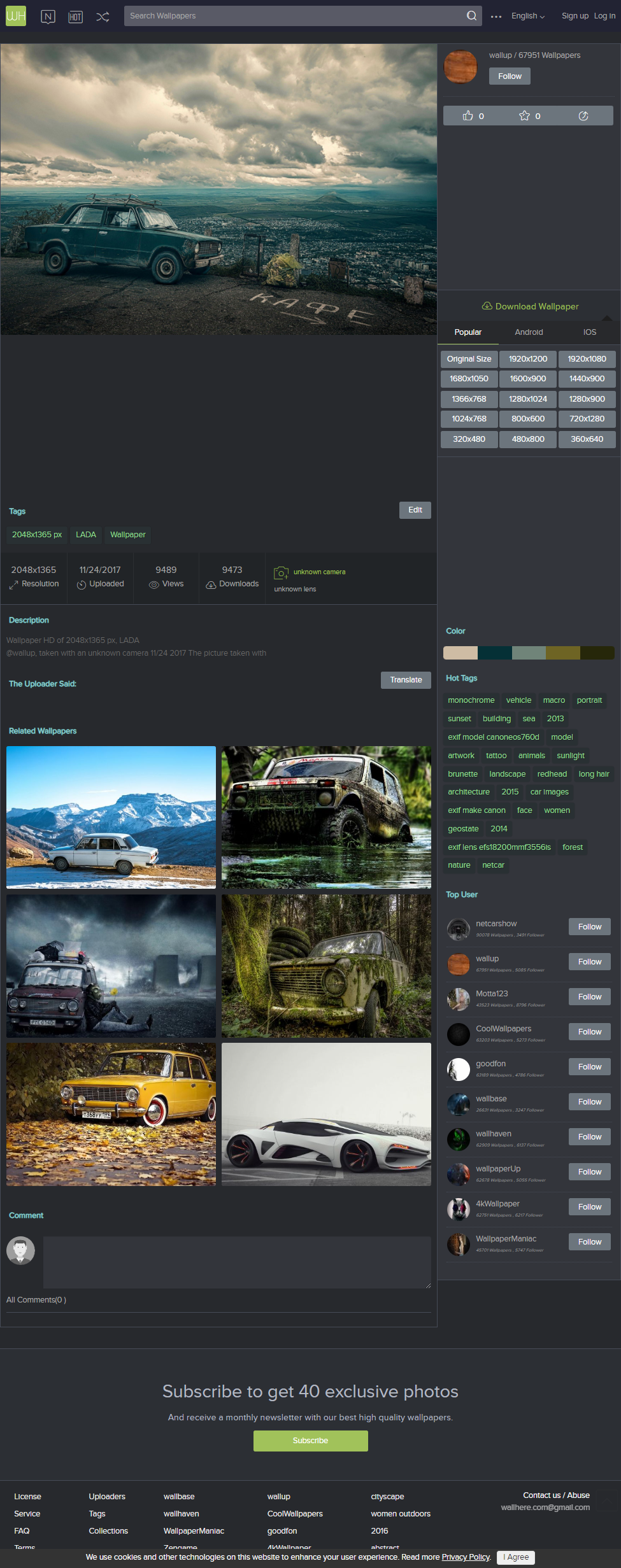Viewport: 621px width, 1568px height.
Task: Click the Privacy Policy link
Action: tap(466, 1557)
